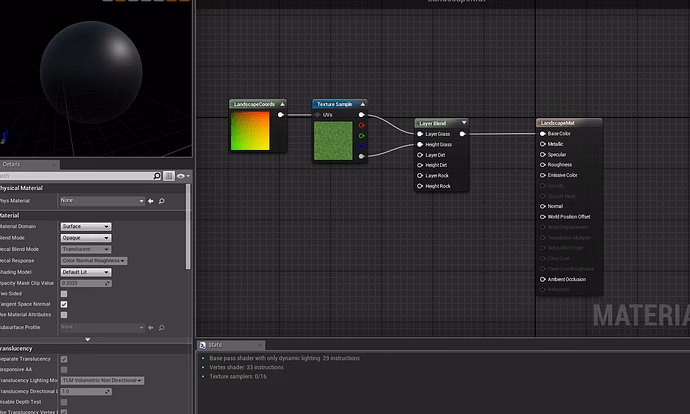Screen dimensions: 690x414
Task: Click the Height Dirt input pin
Action: point(420,165)
